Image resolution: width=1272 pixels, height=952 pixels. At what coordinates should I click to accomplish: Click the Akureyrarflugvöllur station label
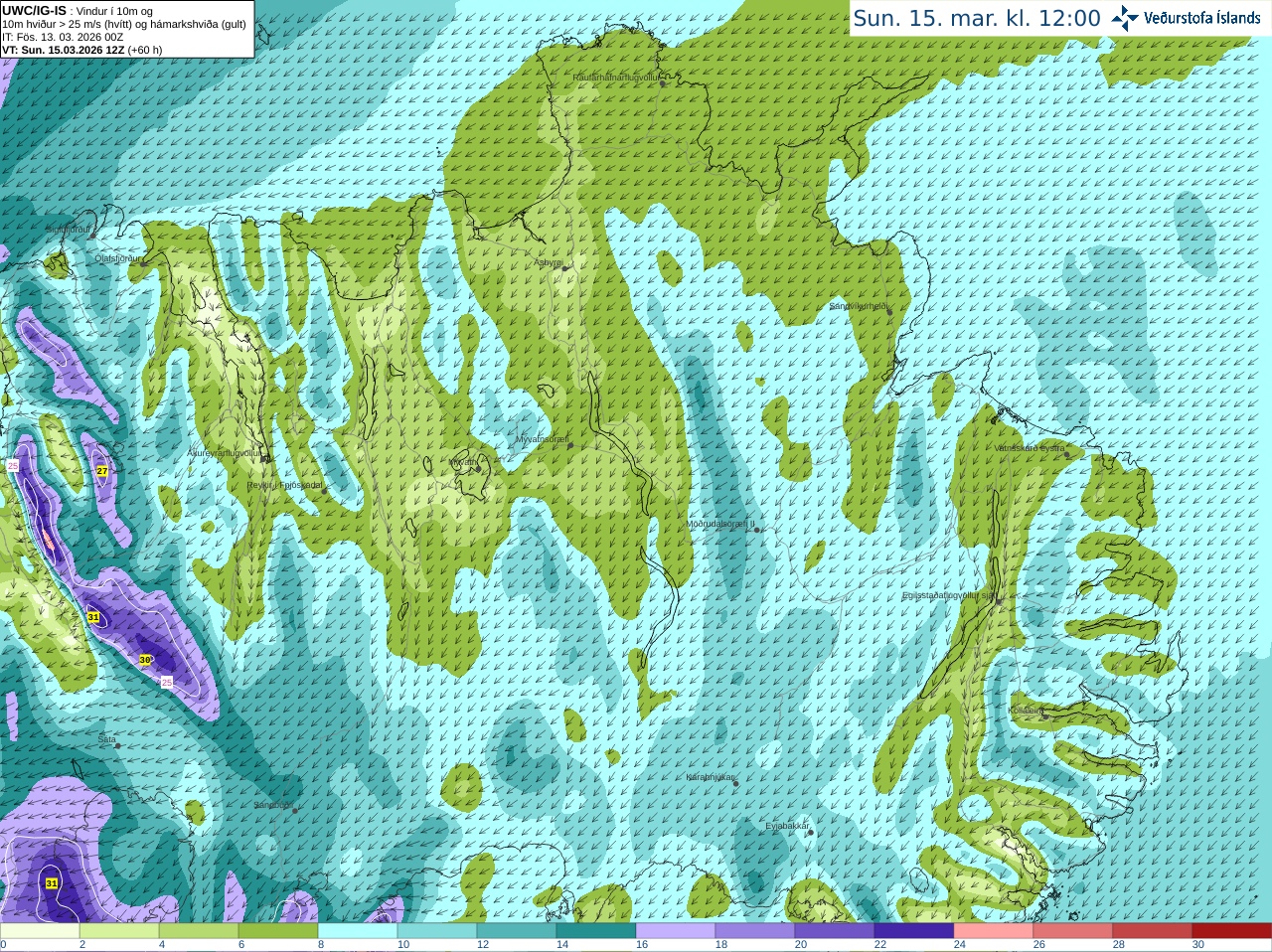pyautogui.click(x=225, y=453)
